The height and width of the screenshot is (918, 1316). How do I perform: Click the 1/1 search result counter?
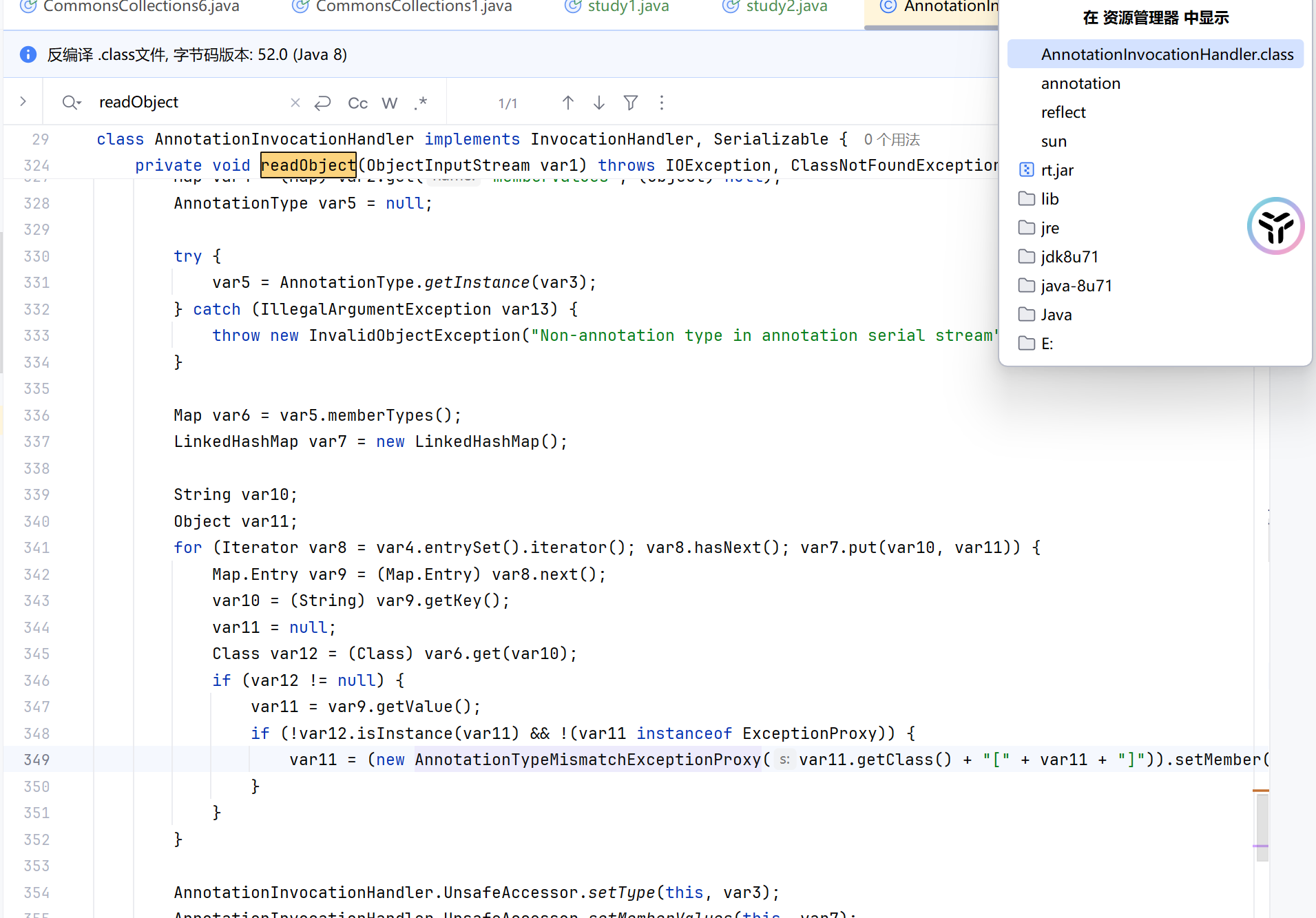pos(508,103)
